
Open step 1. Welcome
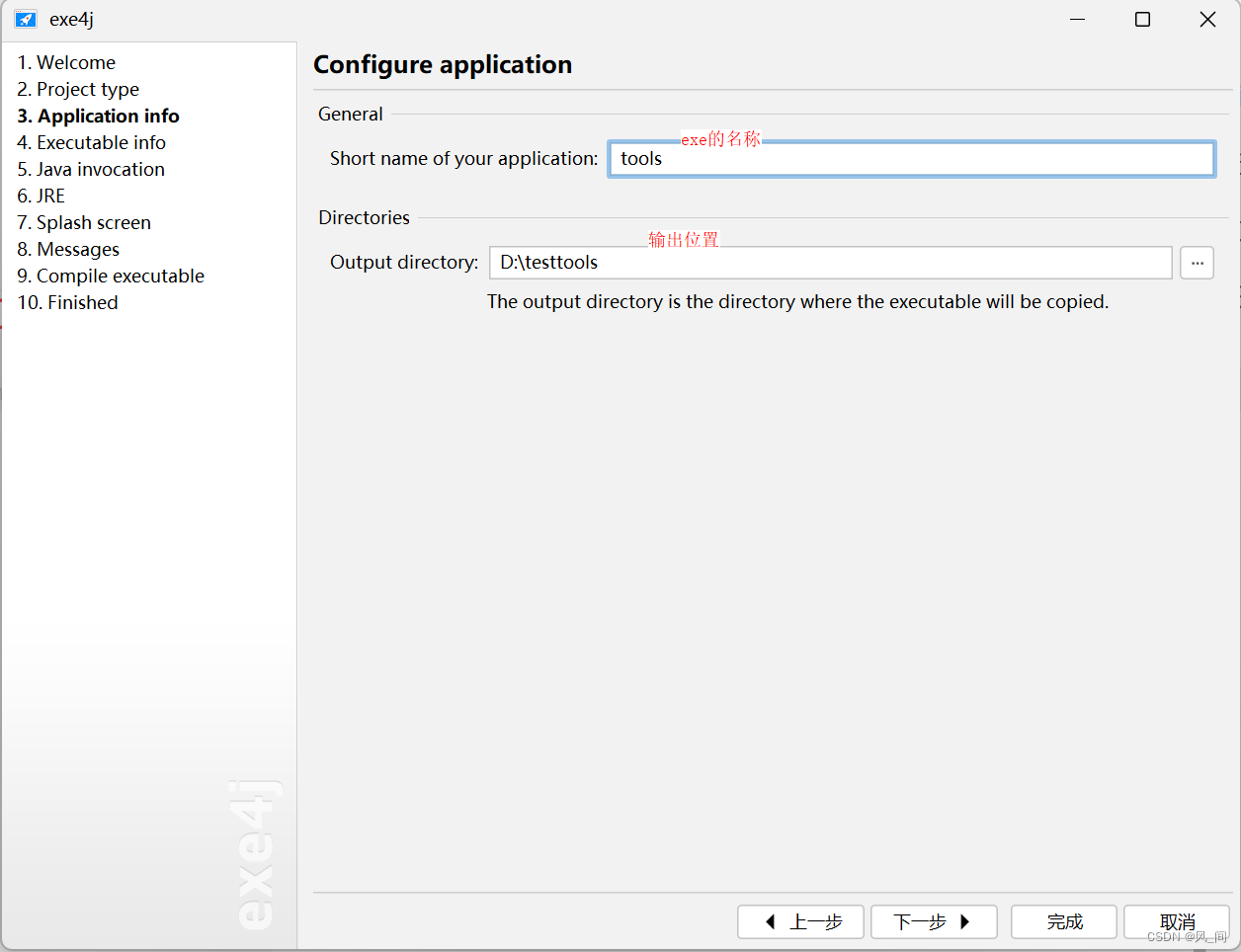(66, 62)
